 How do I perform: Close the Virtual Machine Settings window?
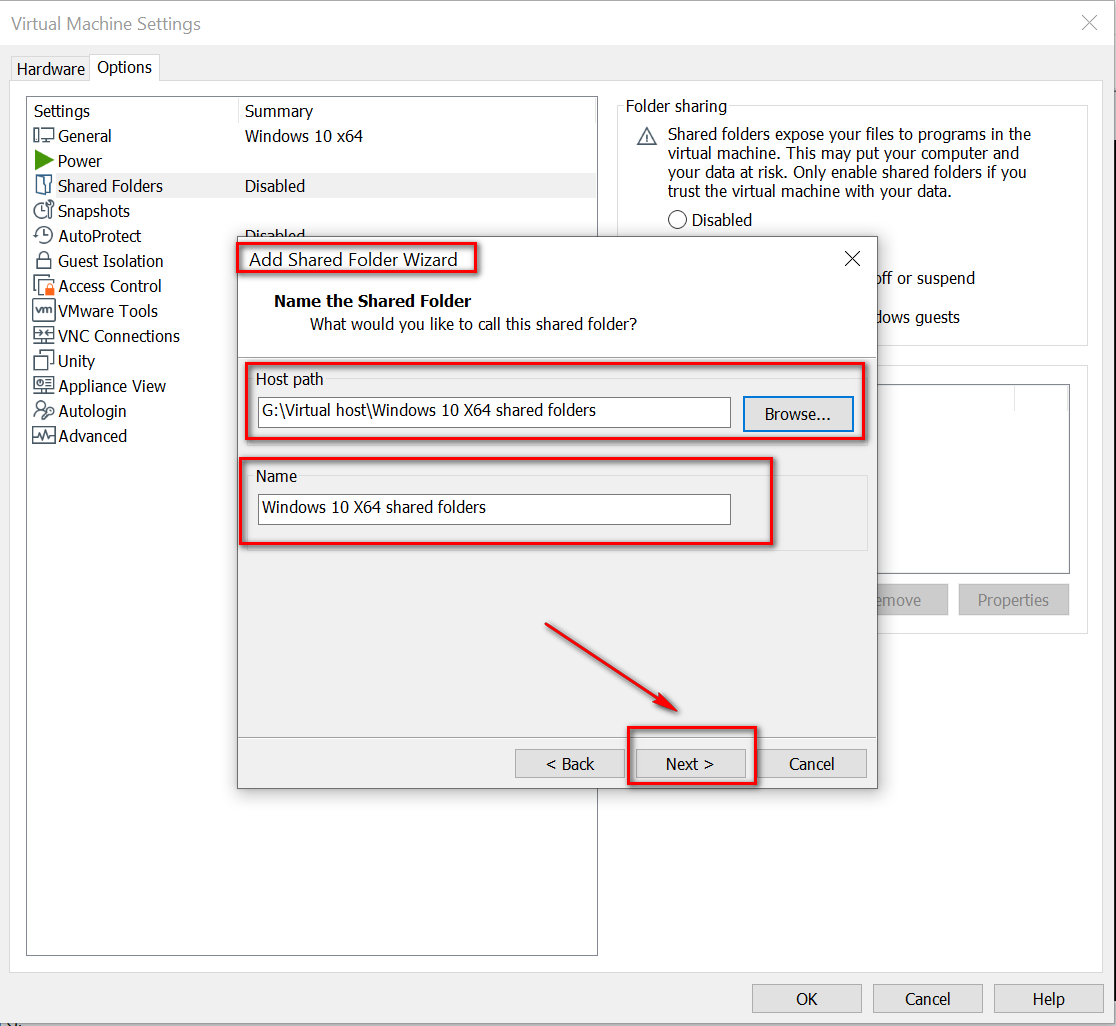[x=1089, y=23]
